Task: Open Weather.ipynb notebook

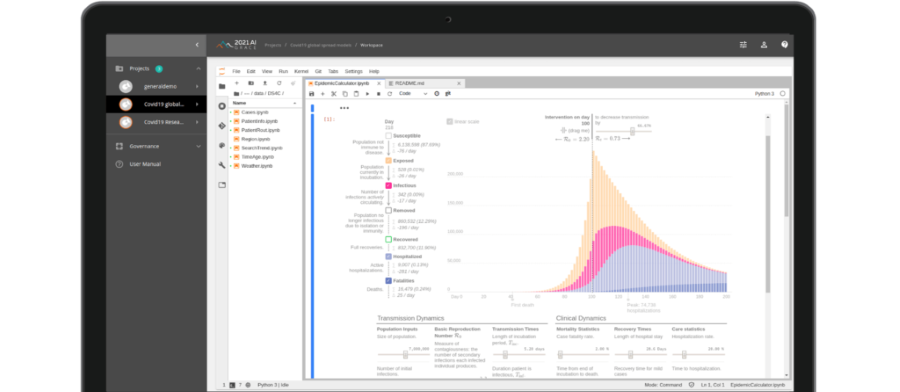Action: click(257, 166)
